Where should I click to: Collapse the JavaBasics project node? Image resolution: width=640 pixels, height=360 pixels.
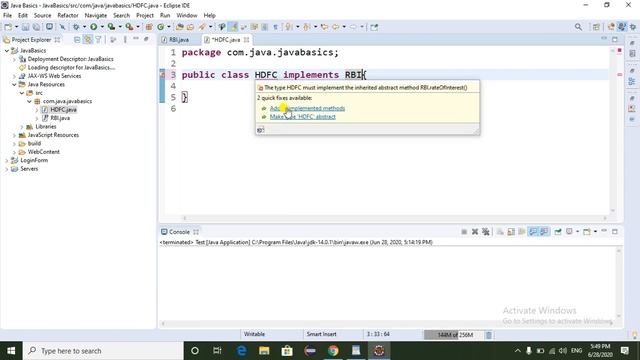[7, 51]
